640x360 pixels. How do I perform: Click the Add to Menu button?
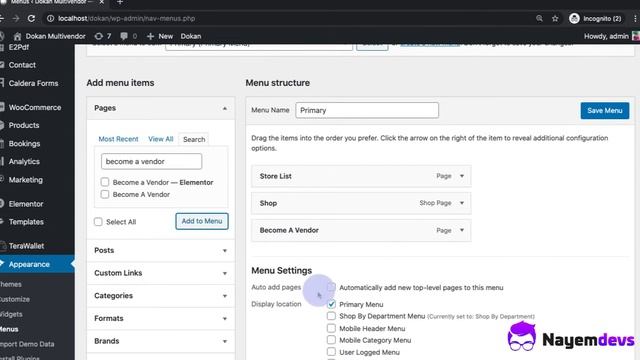point(202,221)
